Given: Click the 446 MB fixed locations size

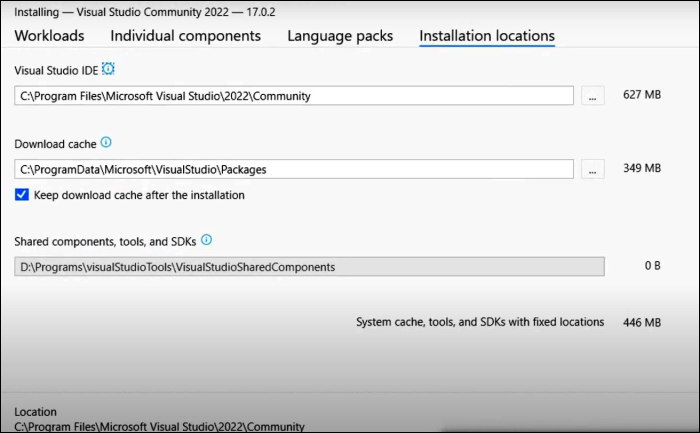Looking at the screenshot, I should coord(642,322).
